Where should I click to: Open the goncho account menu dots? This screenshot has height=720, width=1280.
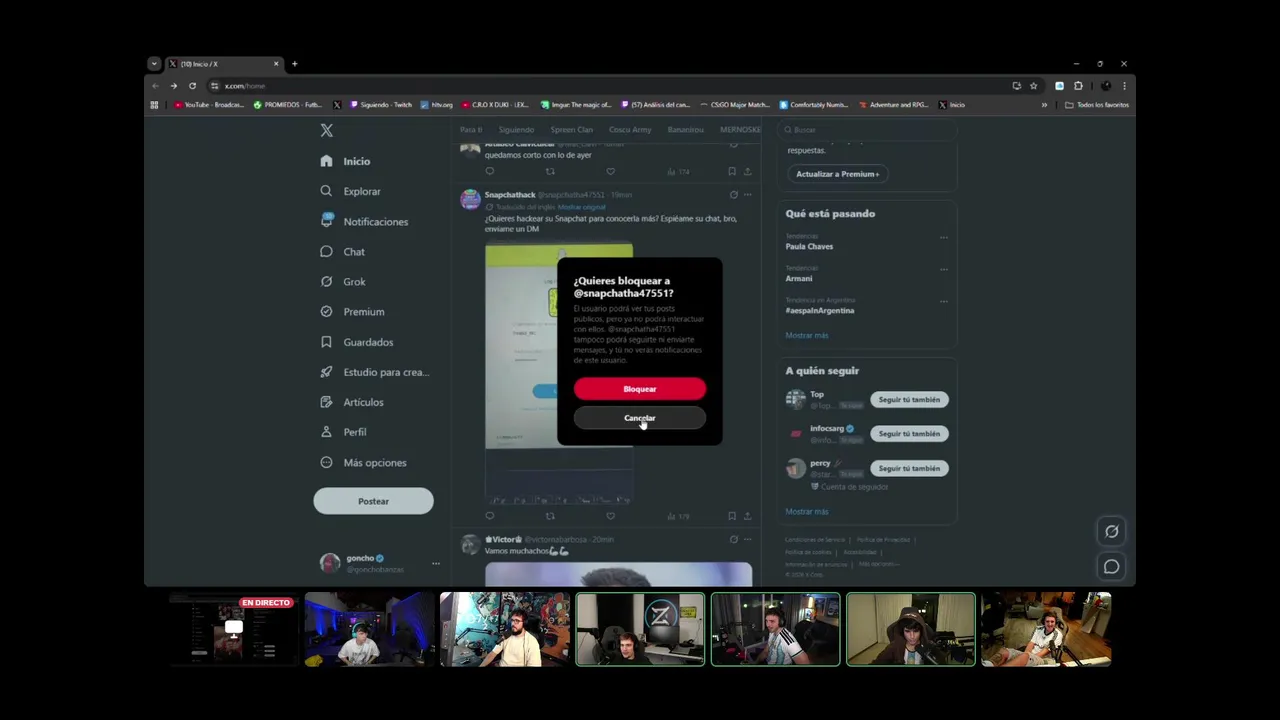click(x=435, y=564)
